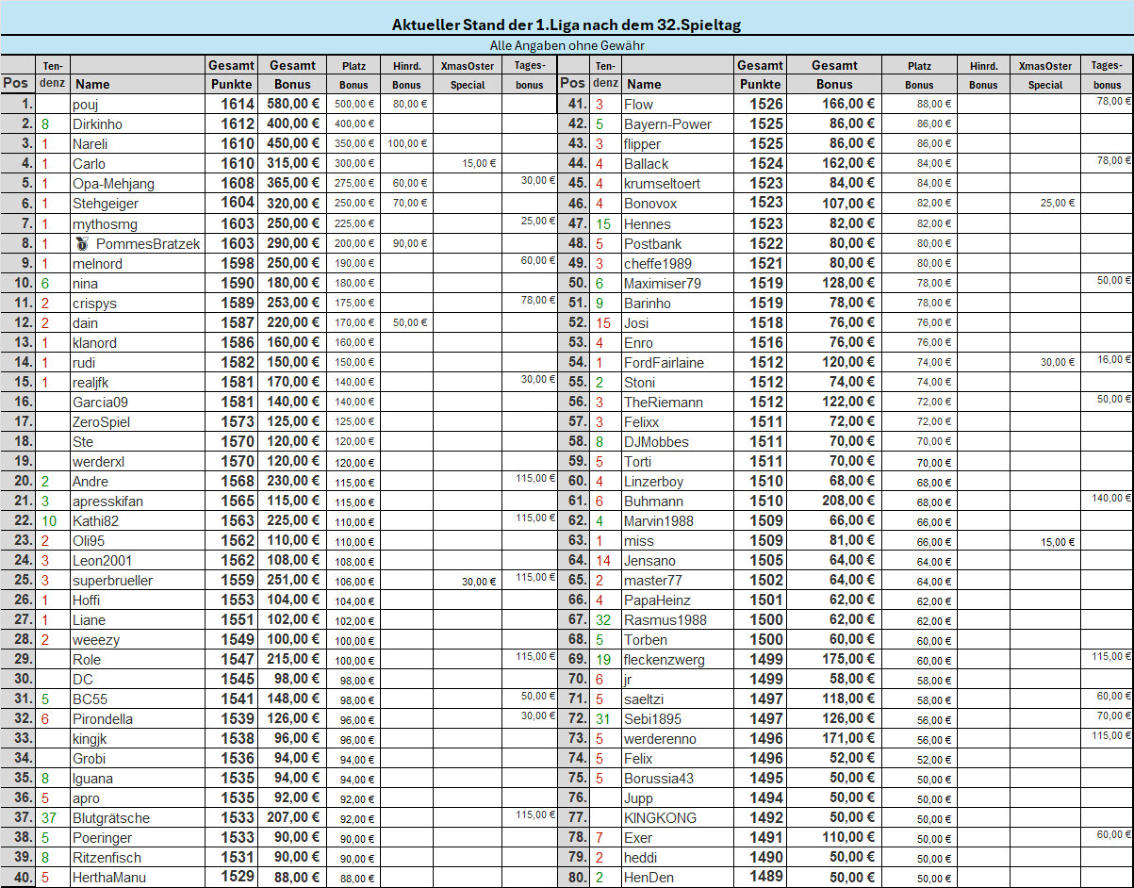
Task: Select the name cell 'pouj'
Action: tap(137, 104)
